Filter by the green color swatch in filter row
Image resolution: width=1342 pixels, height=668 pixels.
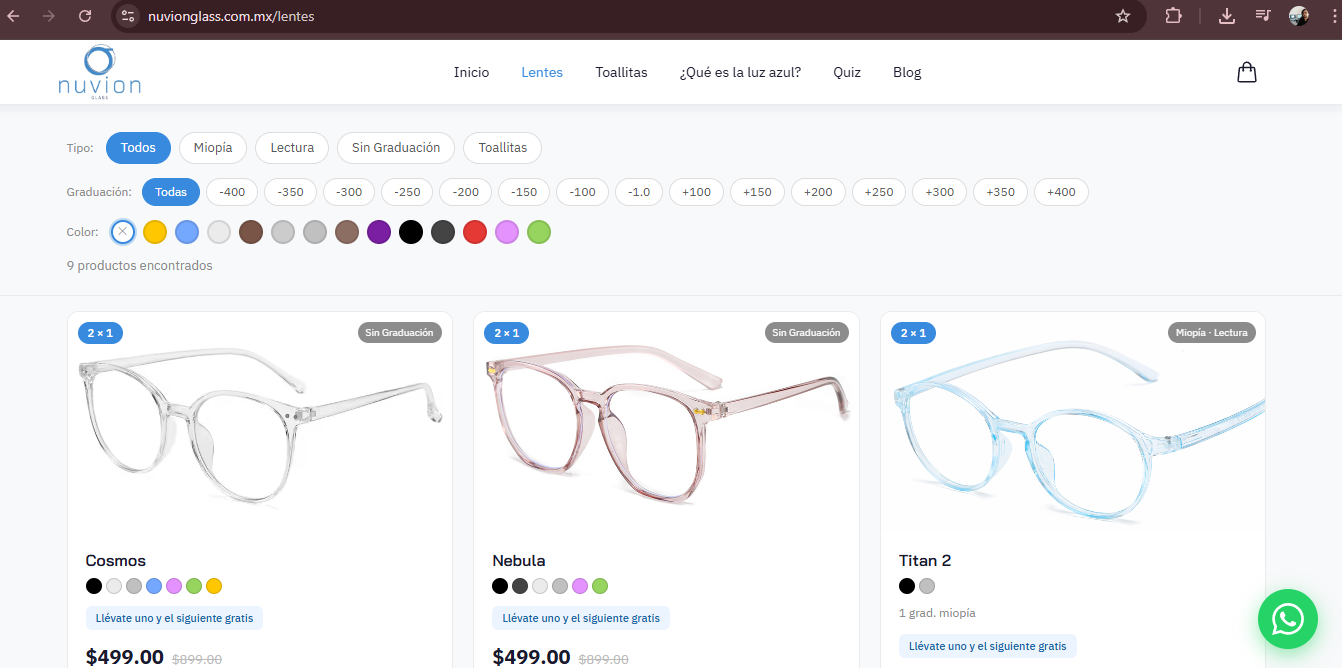[x=538, y=232]
